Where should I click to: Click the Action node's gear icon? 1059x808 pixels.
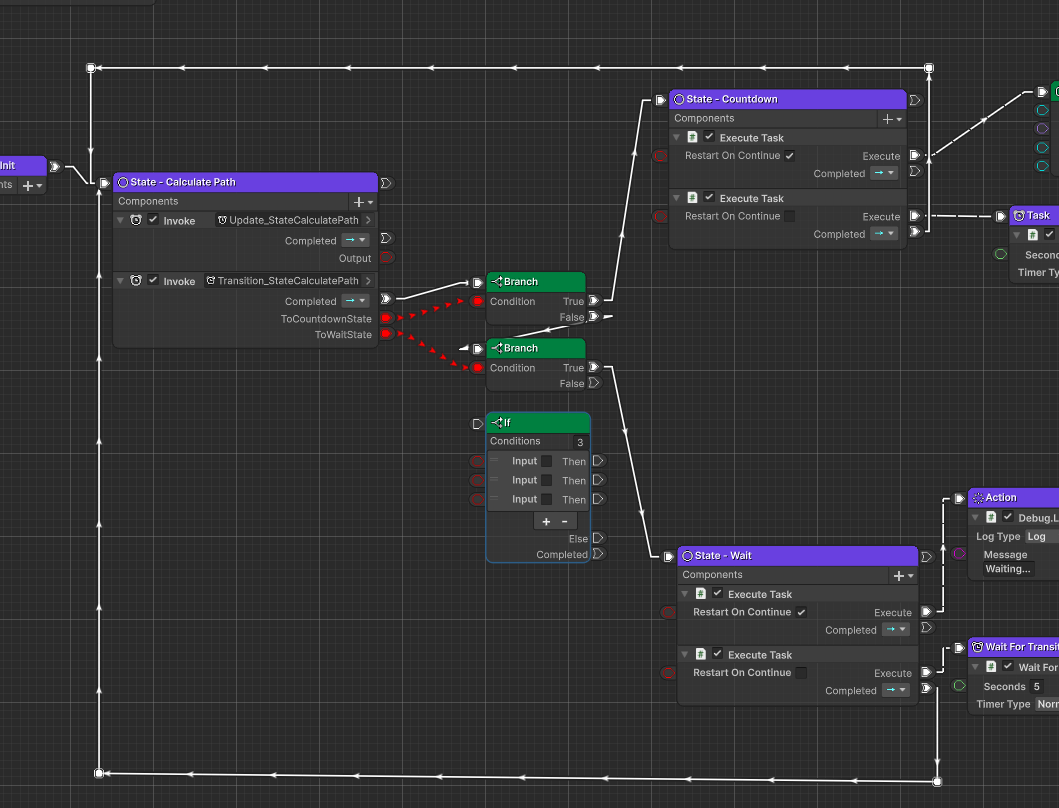pos(978,498)
